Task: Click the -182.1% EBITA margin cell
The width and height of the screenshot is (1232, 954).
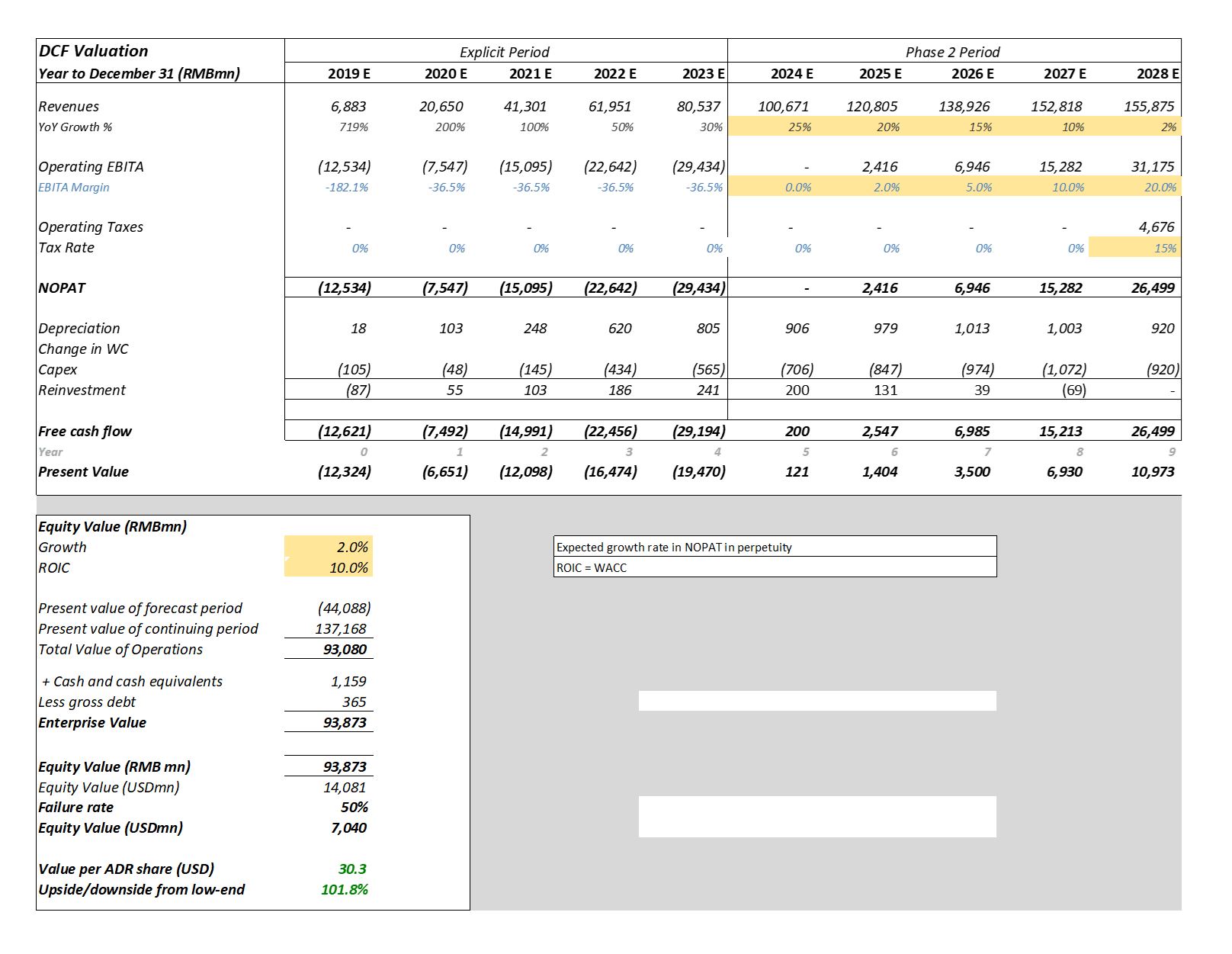Action: pos(347,187)
